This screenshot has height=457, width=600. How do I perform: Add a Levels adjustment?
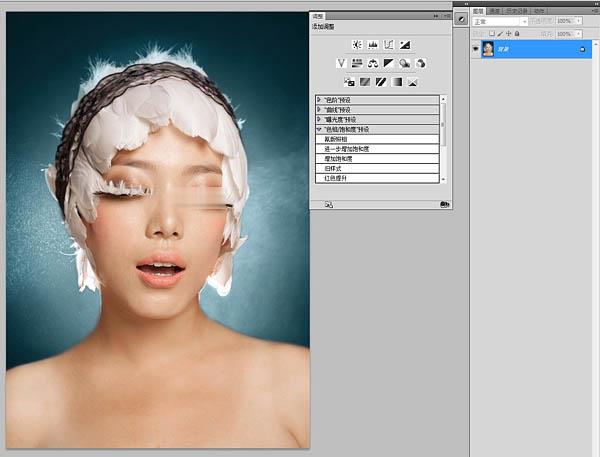tap(373, 45)
